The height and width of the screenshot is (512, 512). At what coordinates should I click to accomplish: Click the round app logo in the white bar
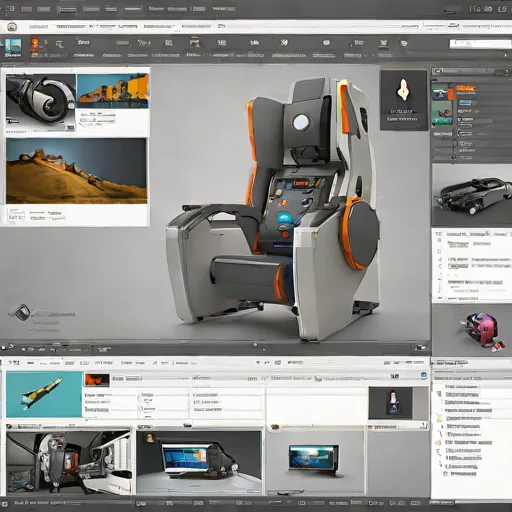pyautogui.click(x=12, y=27)
